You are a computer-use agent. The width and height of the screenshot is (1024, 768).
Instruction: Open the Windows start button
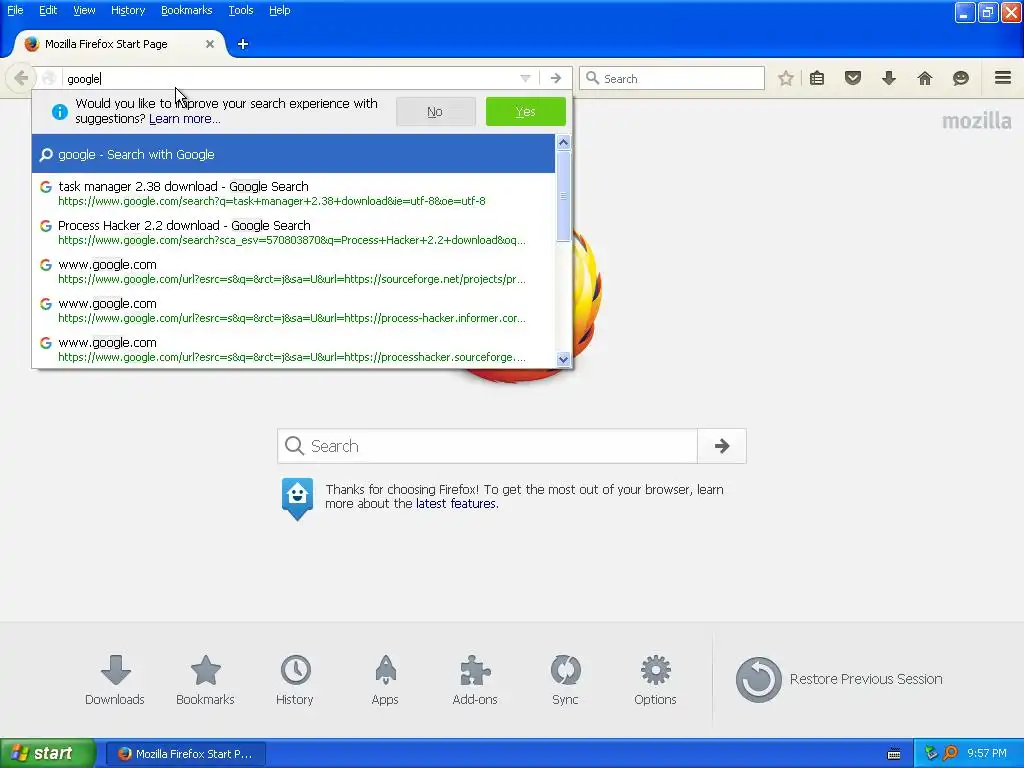point(48,753)
